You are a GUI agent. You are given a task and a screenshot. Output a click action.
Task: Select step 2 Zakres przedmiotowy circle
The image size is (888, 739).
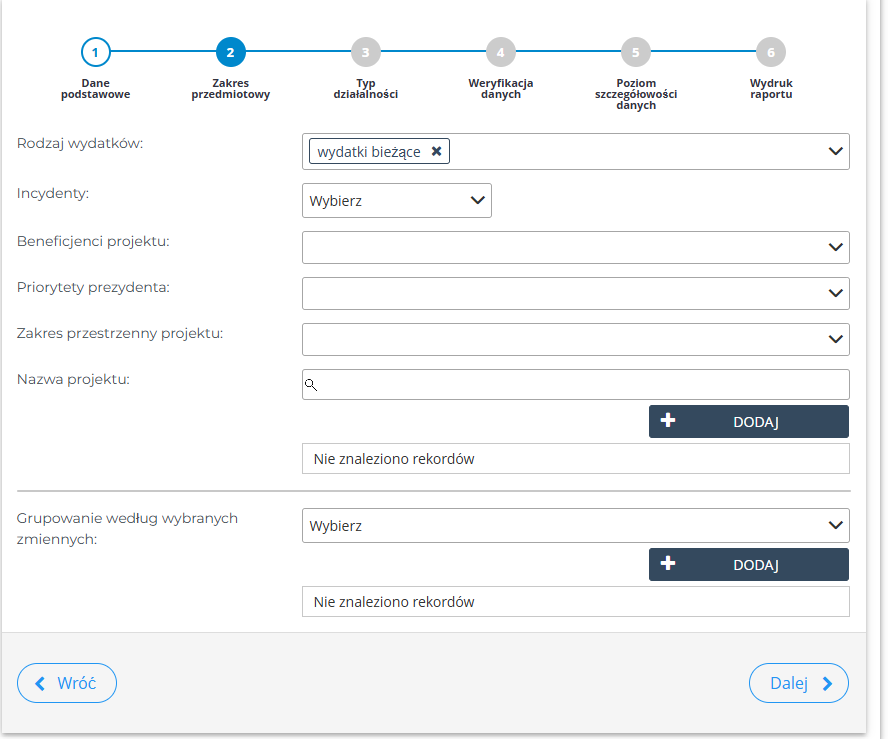tap(230, 52)
